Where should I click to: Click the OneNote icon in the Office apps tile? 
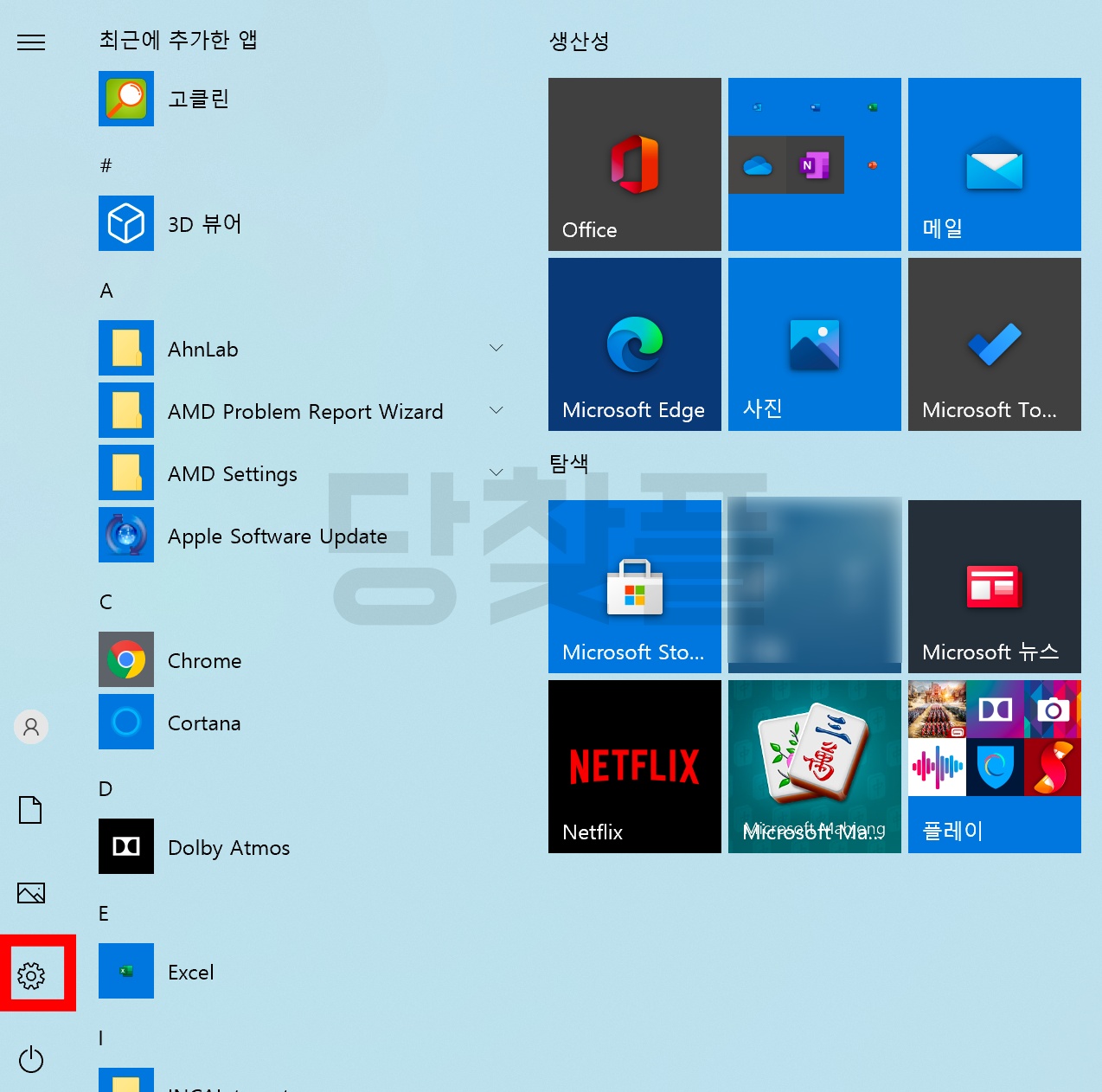click(815, 164)
